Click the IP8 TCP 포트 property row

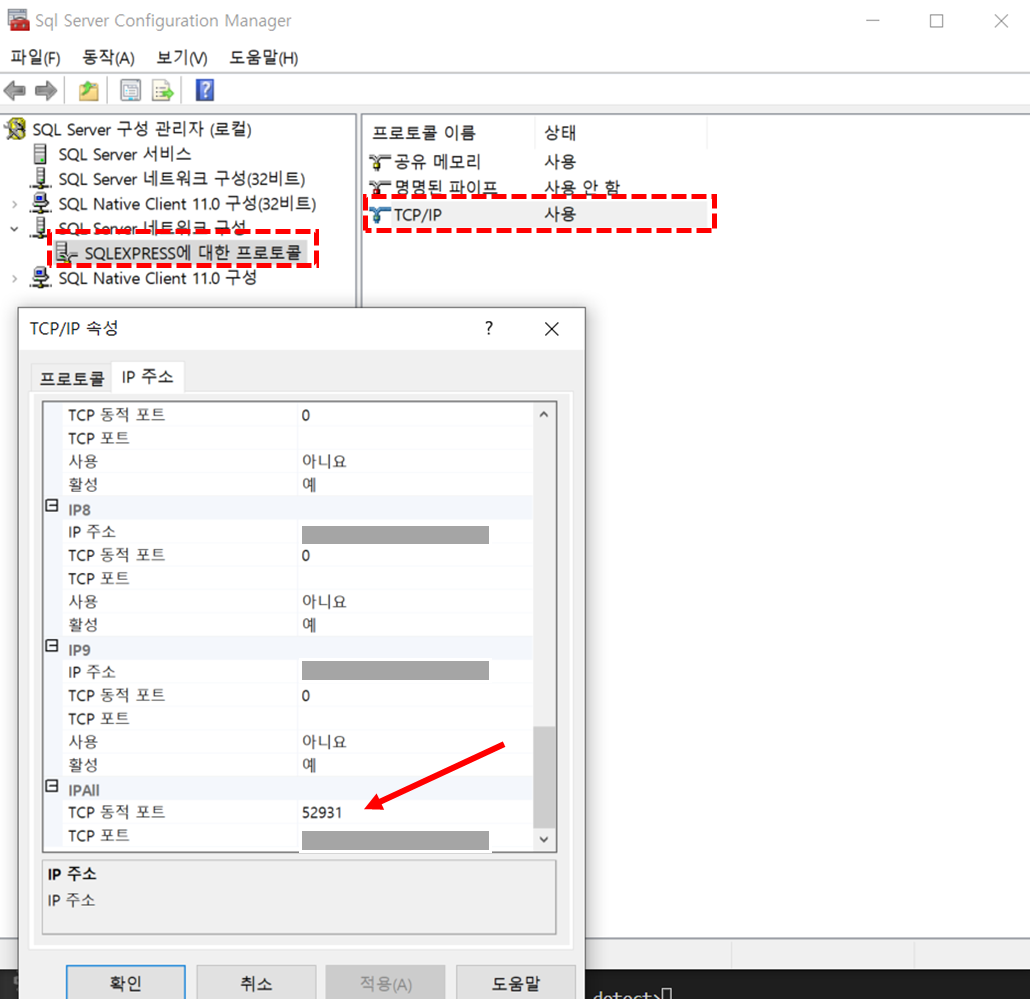click(x=299, y=579)
